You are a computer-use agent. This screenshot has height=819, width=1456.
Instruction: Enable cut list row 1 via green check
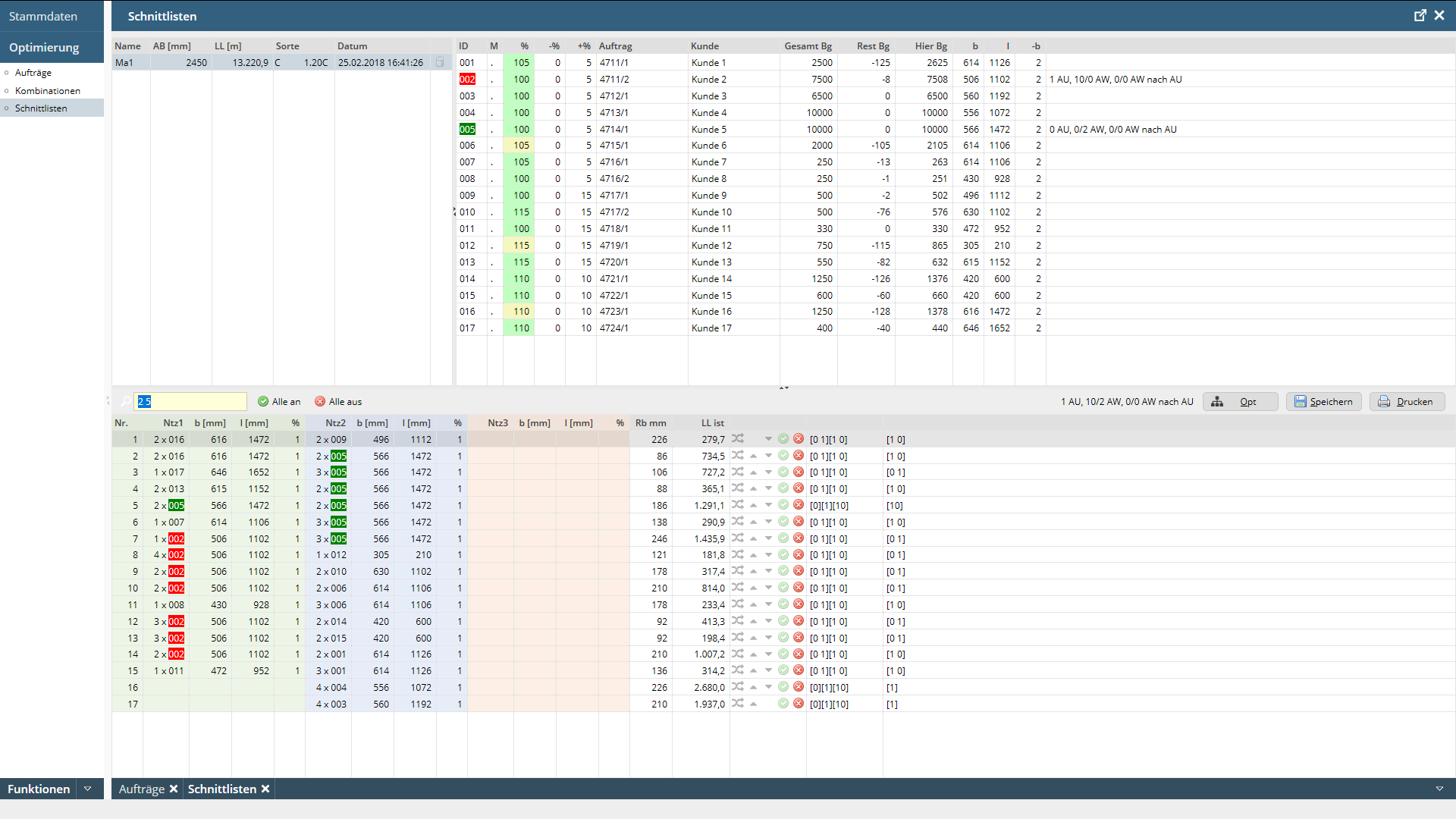point(783,439)
